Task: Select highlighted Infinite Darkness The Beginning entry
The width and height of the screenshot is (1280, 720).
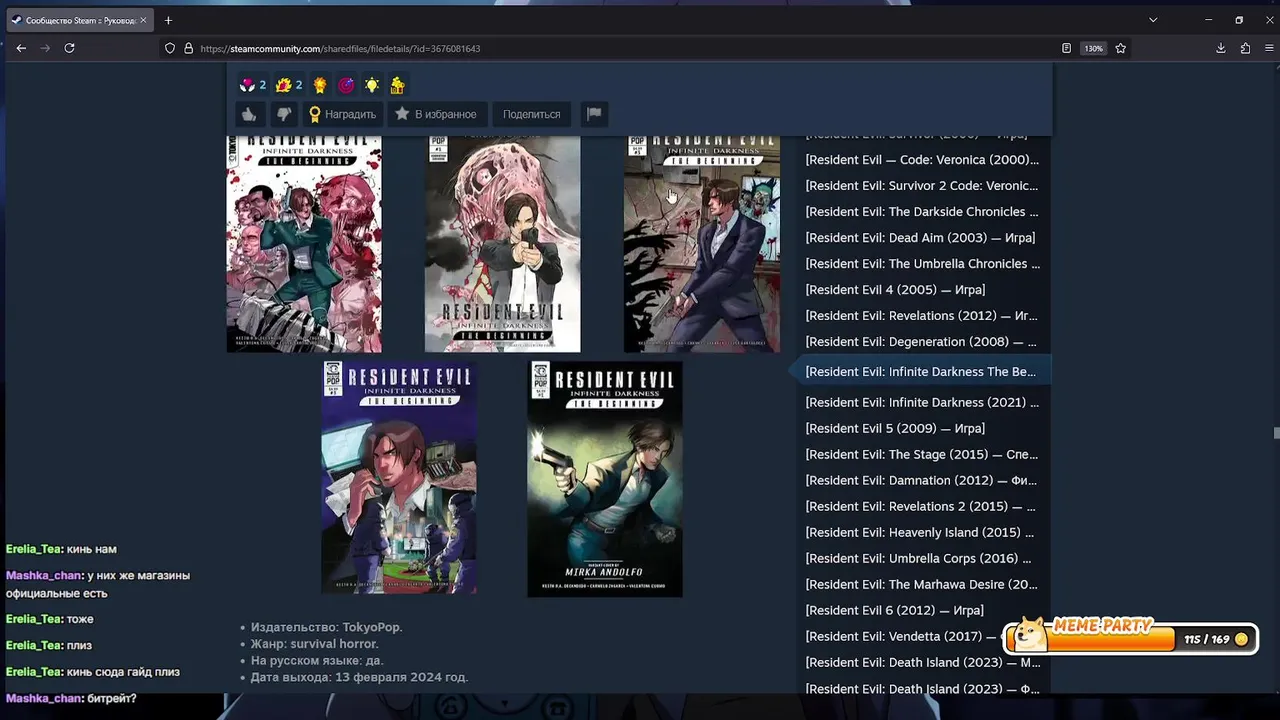Action: pyautogui.click(x=920, y=371)
